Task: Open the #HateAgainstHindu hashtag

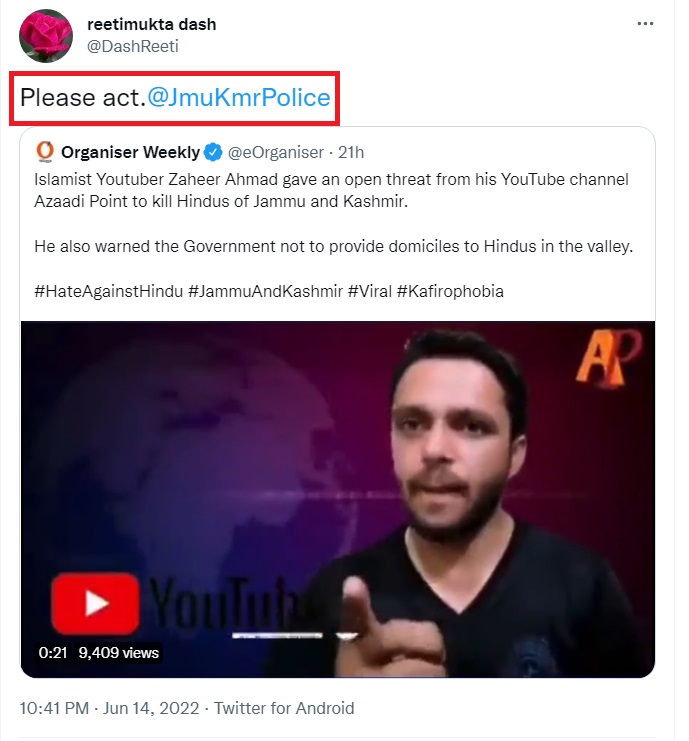Action: tap(109, 291)
